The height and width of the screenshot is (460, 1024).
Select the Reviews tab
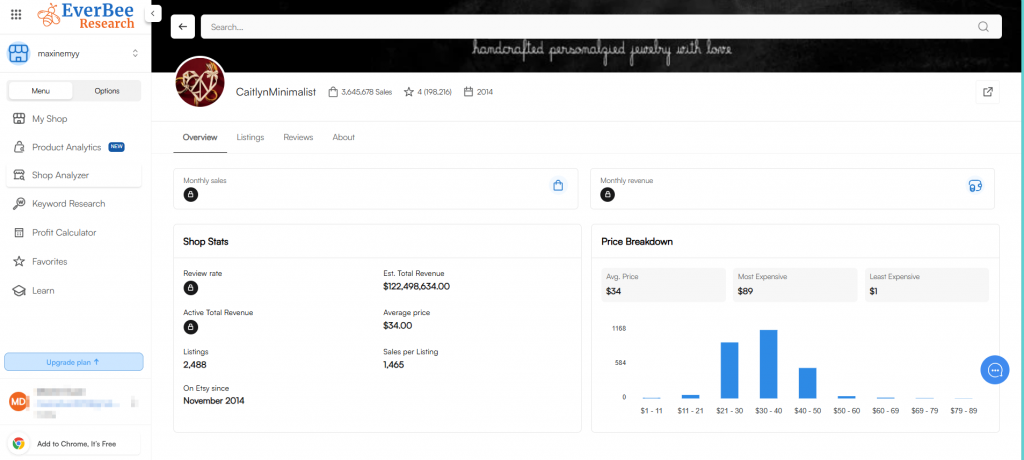(x=298, y=137)
